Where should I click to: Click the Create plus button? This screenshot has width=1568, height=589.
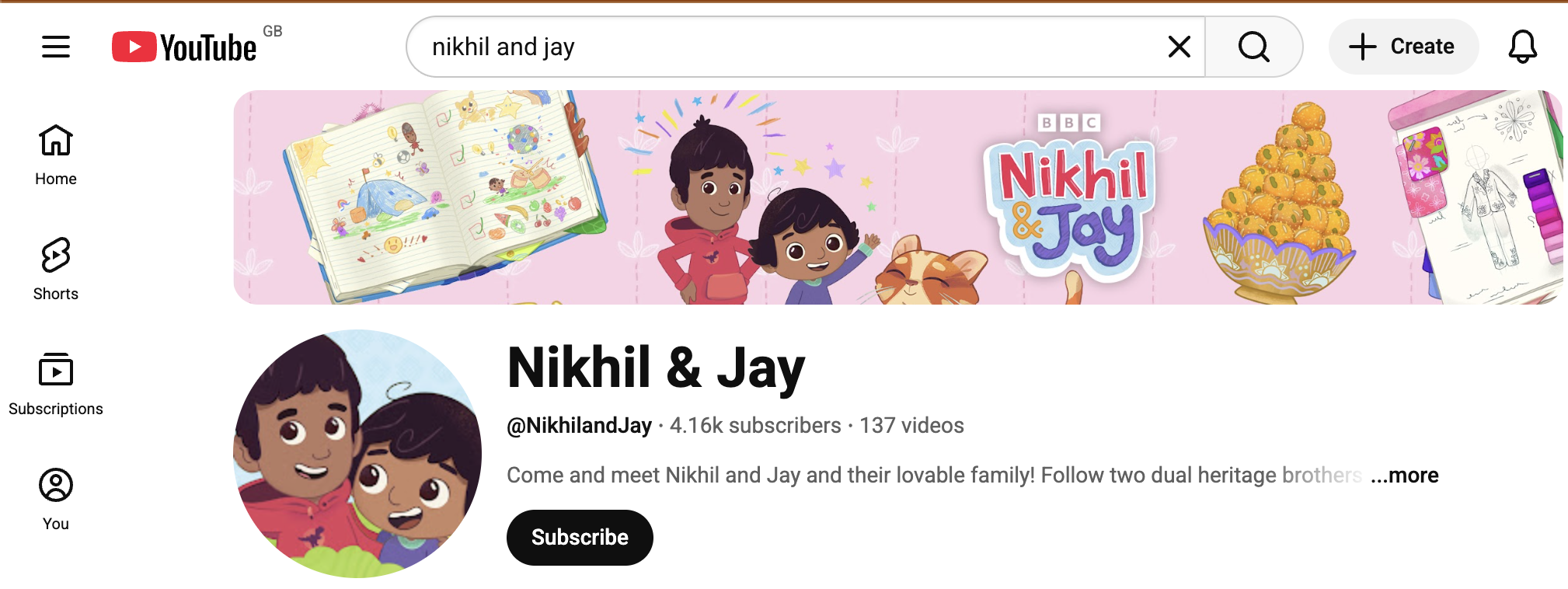point(1402,47)
